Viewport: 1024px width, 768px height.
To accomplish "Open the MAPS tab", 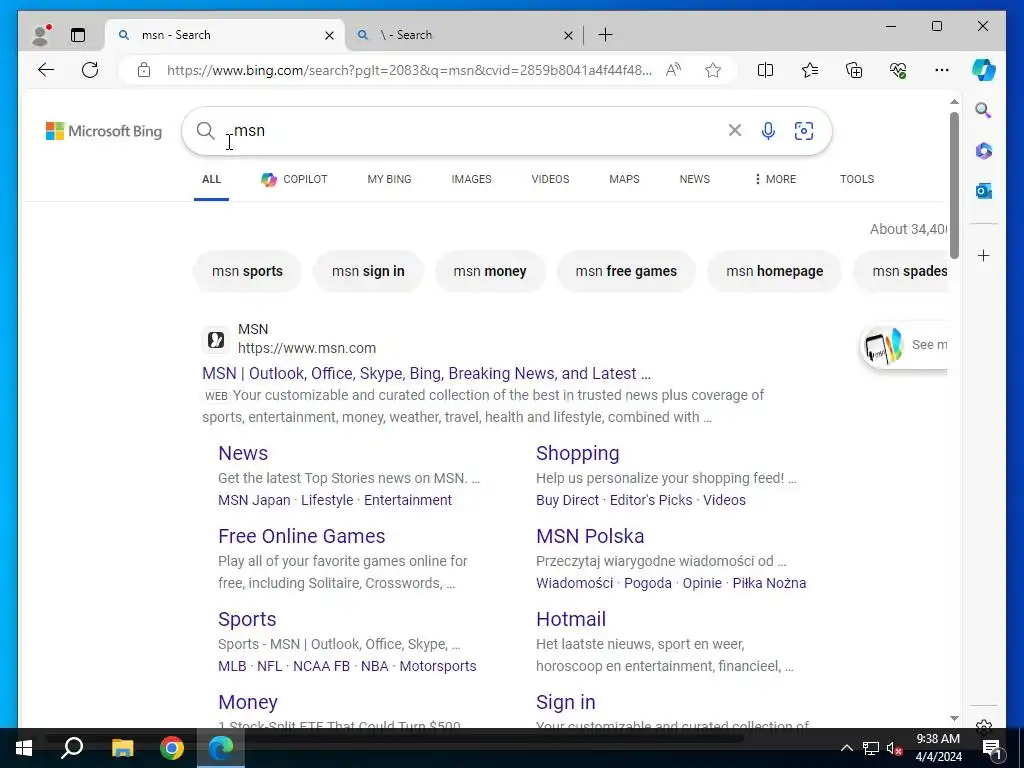I will [624, 179].
